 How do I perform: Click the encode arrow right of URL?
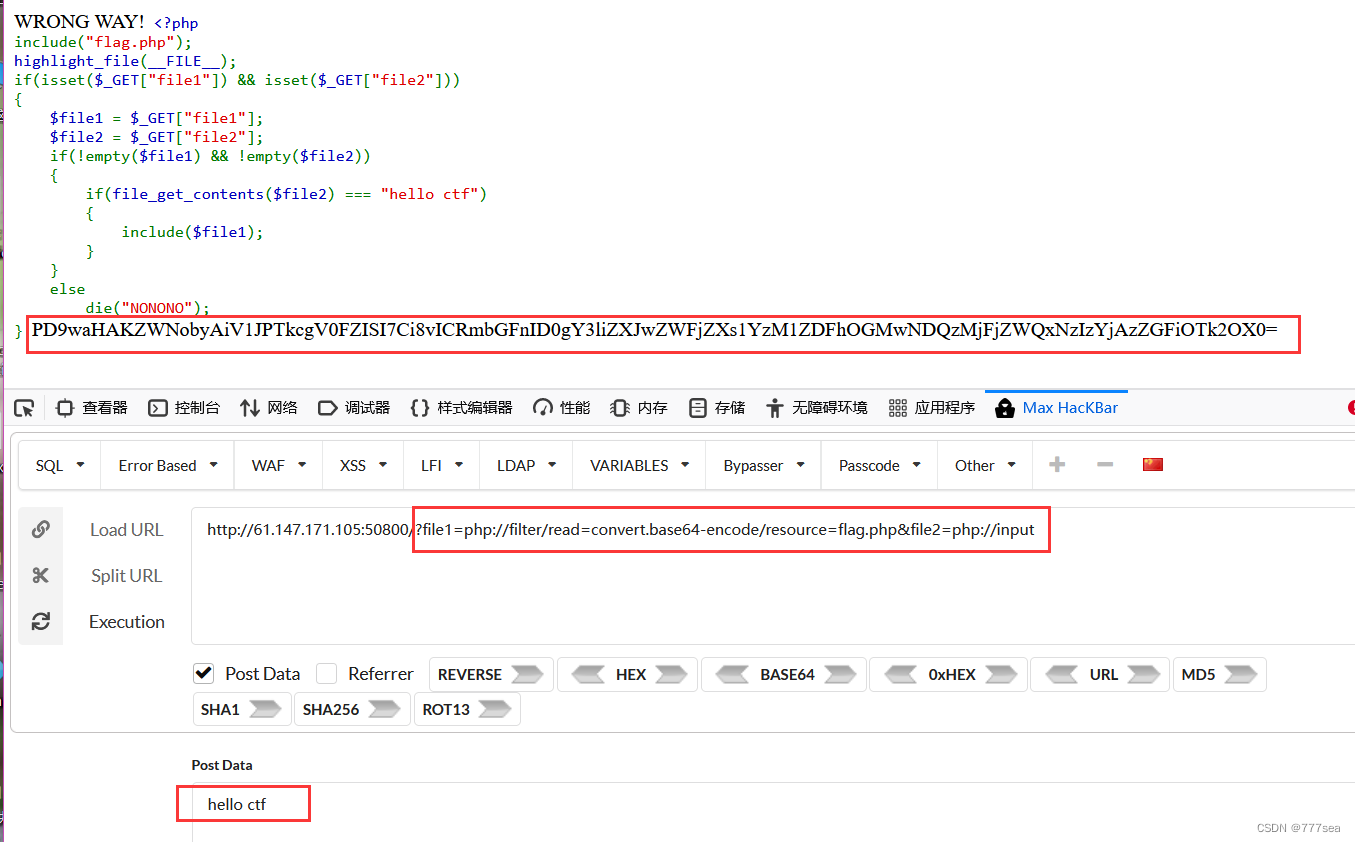coord(1143,675)
